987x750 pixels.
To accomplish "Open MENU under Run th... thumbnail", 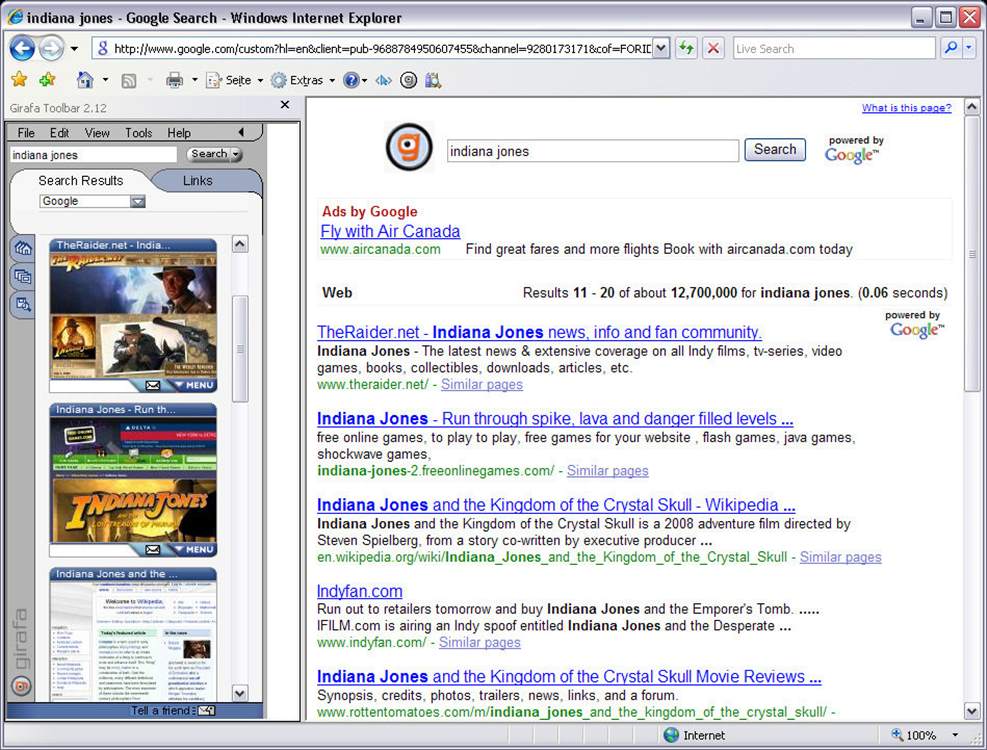I will pos(195,550).
